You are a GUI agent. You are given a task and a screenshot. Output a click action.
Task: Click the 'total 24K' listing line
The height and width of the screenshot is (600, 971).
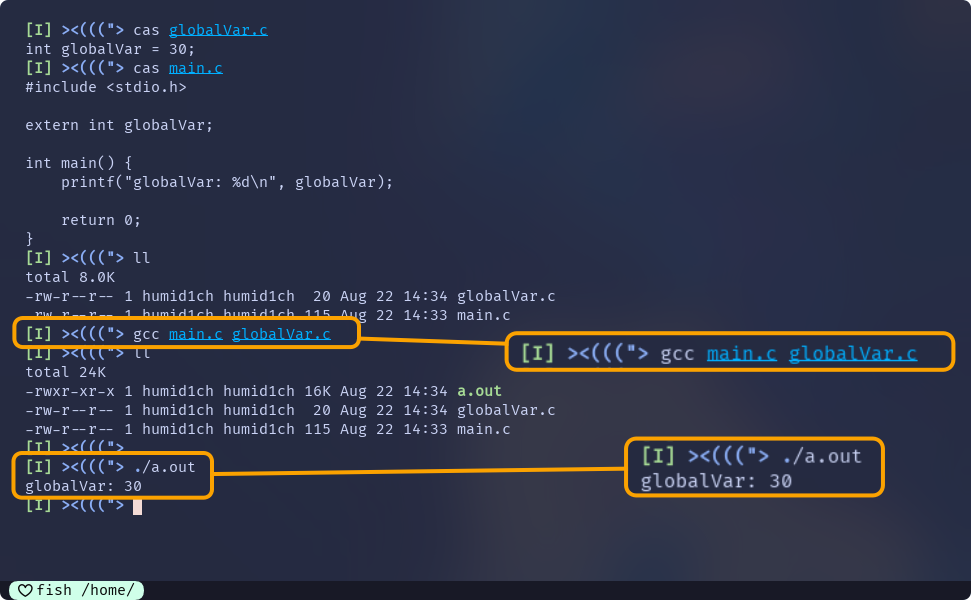point(66,372)
